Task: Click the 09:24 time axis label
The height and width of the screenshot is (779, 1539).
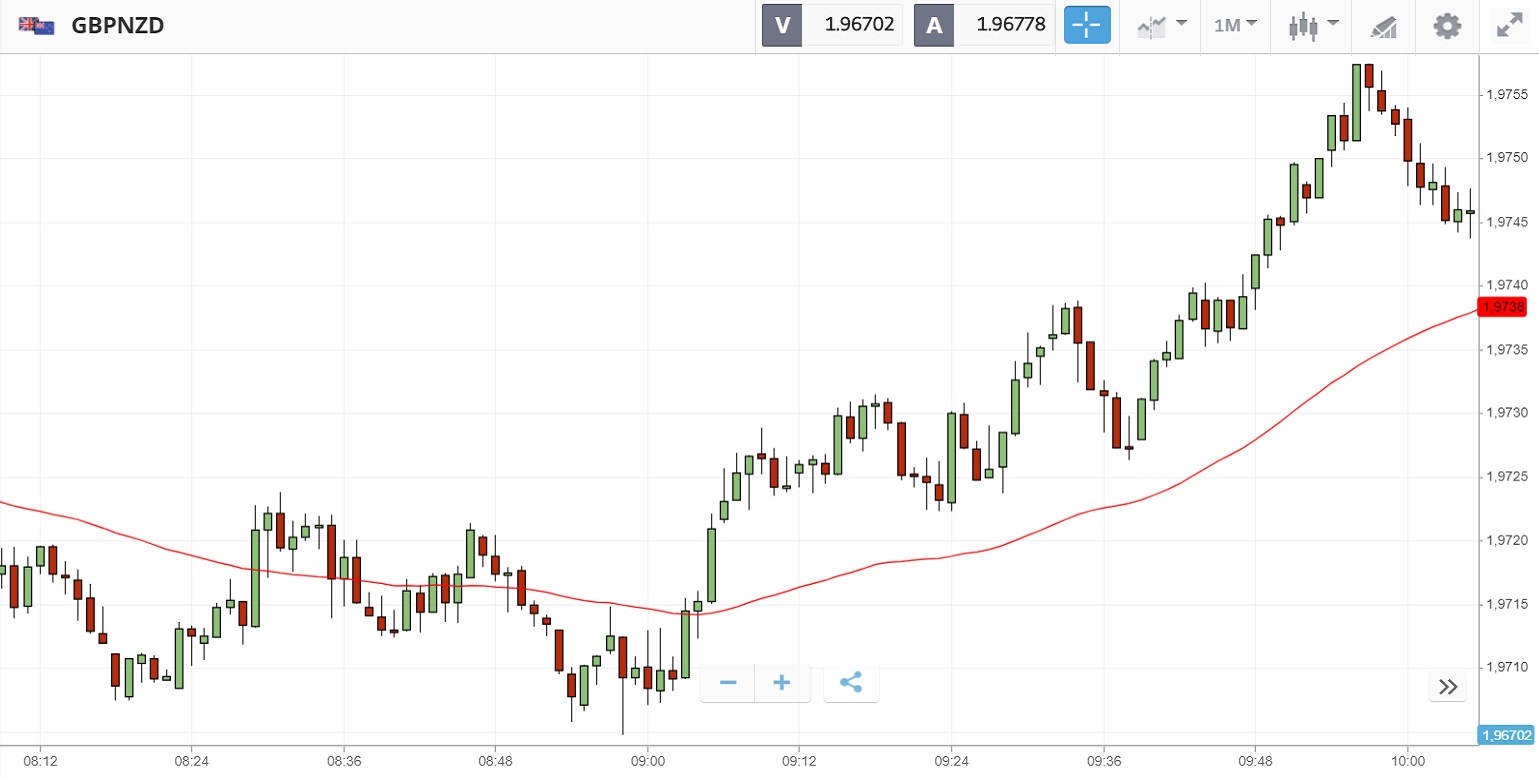Action: pos(952,761)
